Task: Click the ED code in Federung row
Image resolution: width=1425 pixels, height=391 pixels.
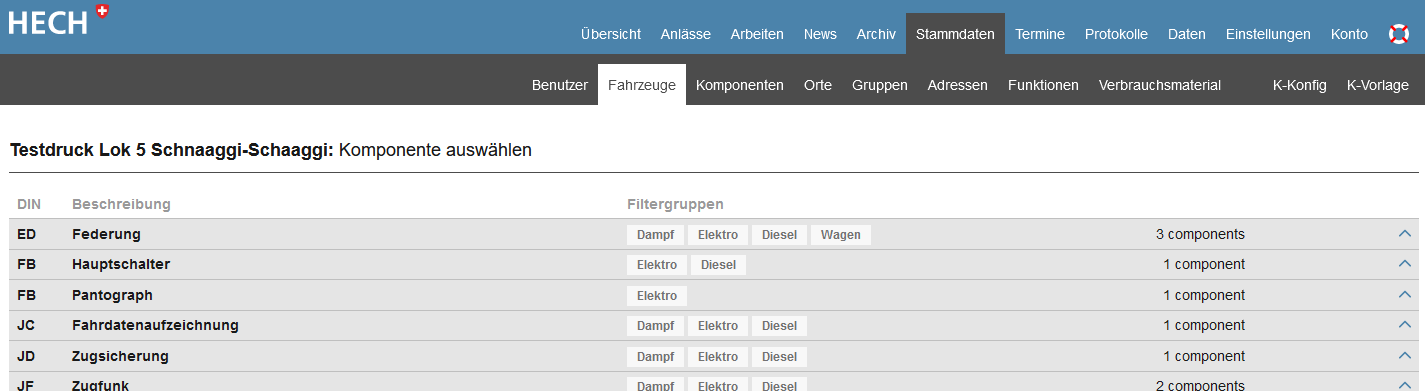Action: [x=27, y=234]
